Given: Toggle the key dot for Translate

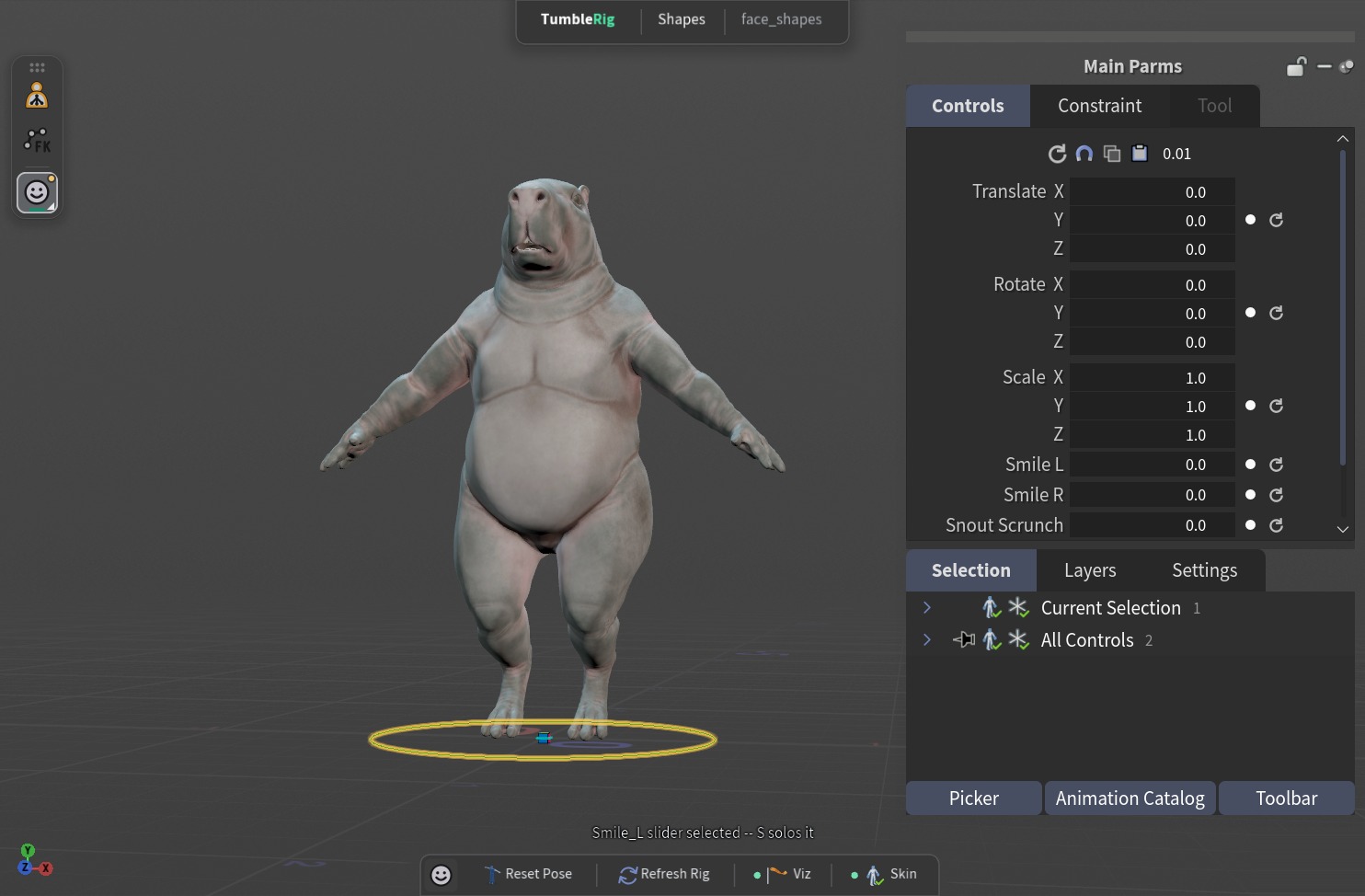Looking at the screenshot, I should 1250,220.
